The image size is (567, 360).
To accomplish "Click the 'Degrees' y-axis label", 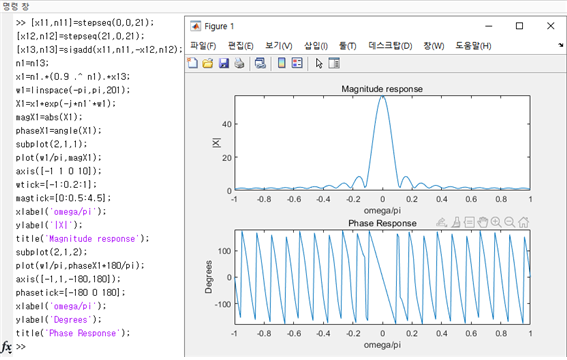I will pos(209,277).
